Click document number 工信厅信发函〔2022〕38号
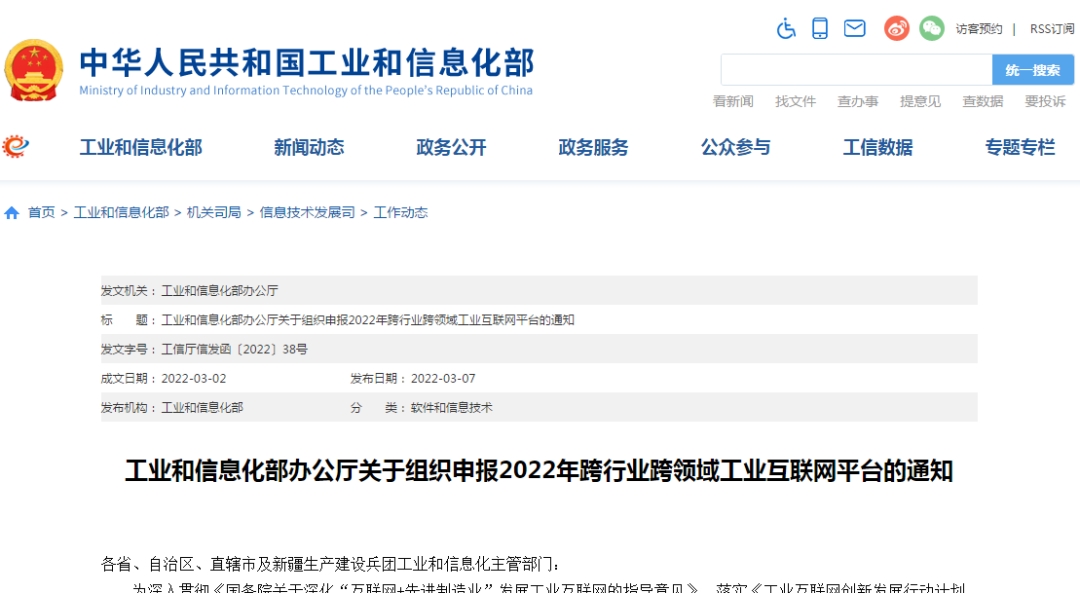Image resolution: width=1080 pixels, height=593 pixels. tap(234, 349)
